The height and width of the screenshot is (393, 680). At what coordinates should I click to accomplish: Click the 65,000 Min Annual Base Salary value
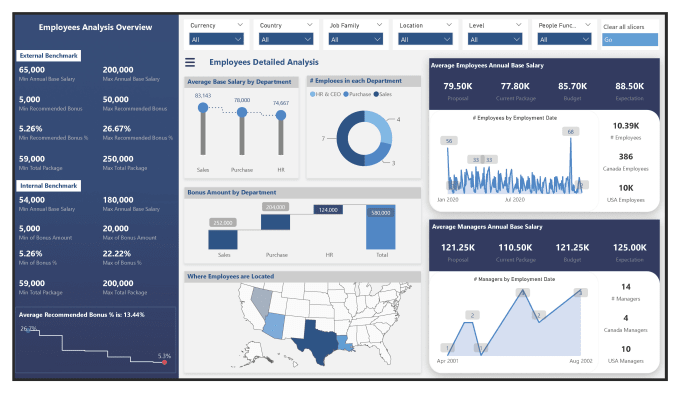(x=32, y=70)
